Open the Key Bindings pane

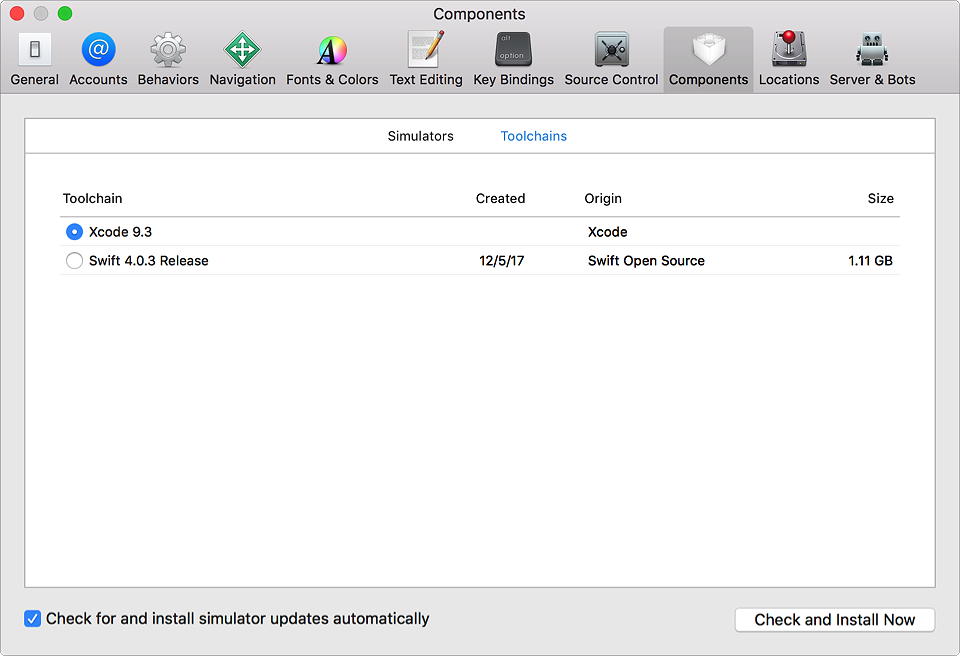[513, 59]
